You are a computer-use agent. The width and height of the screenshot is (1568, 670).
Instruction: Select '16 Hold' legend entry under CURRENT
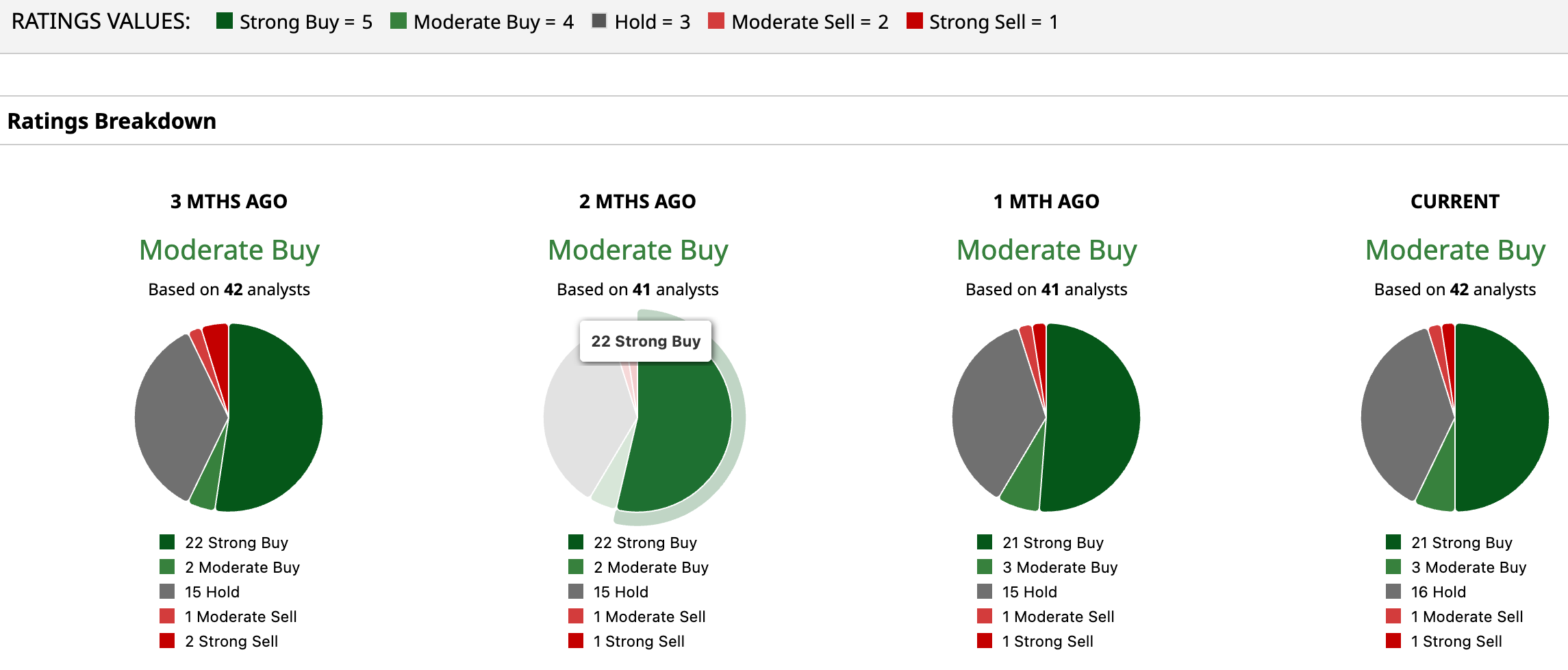(x=1438, y=592)
